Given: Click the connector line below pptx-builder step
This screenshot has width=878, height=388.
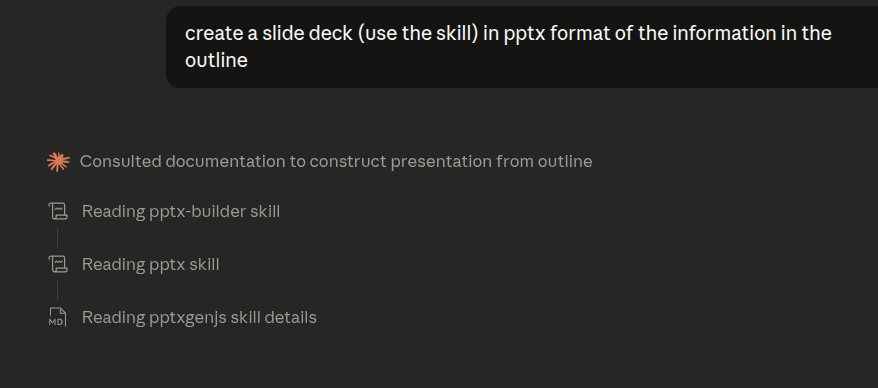Looking at the screenshot, I should click(57, 237).
